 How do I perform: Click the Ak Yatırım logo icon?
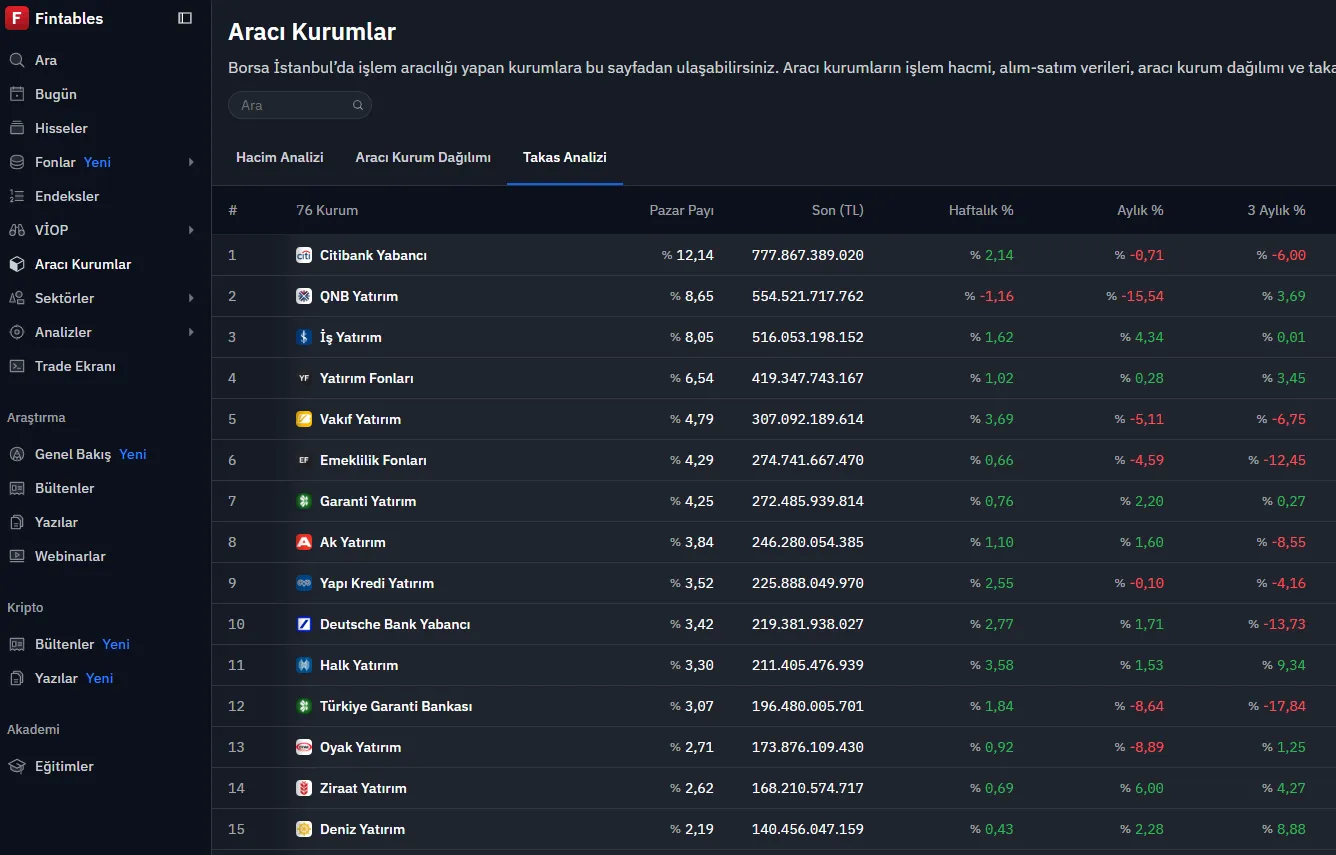coord(304,542)
